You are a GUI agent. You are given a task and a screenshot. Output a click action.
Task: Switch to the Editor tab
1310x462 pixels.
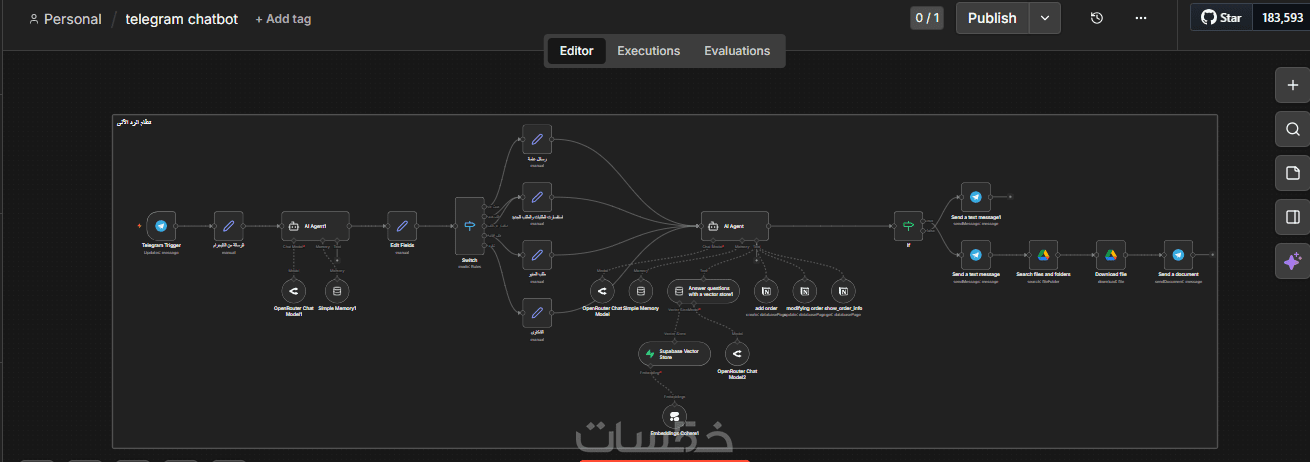pos(576,51)
